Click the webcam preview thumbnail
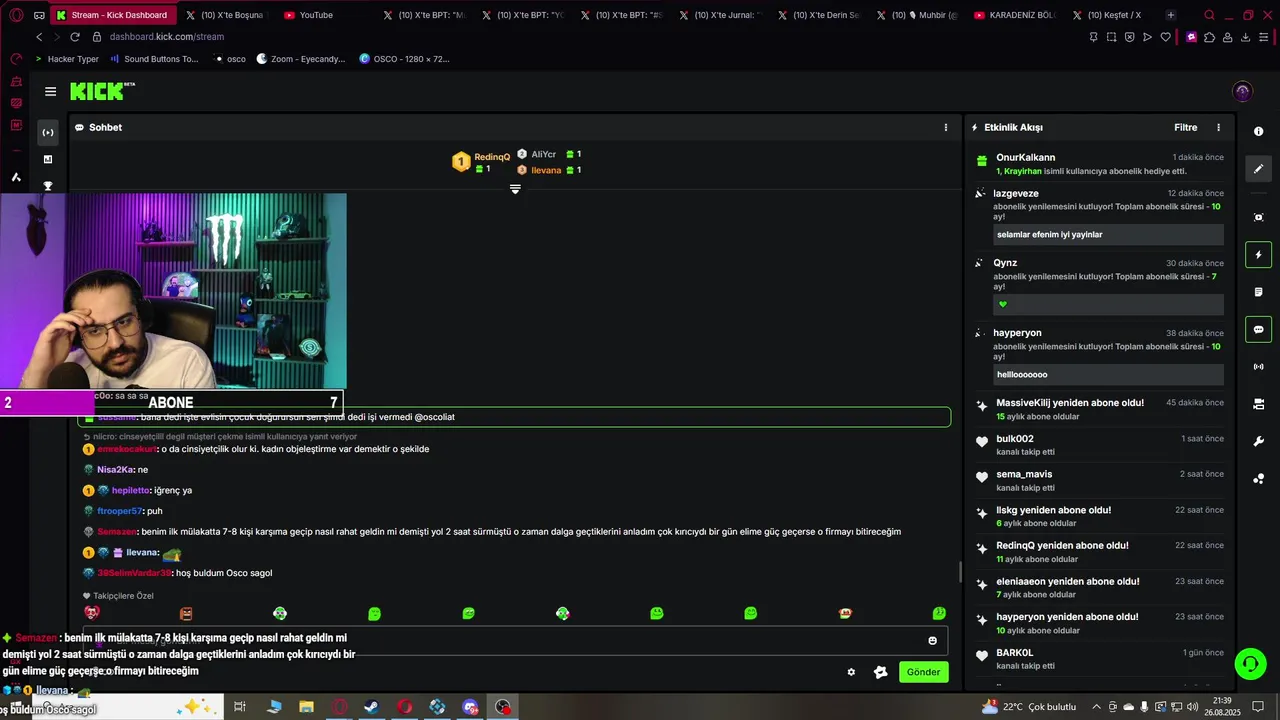Viewport: 1280px width, 720px height. pos(173,291)
